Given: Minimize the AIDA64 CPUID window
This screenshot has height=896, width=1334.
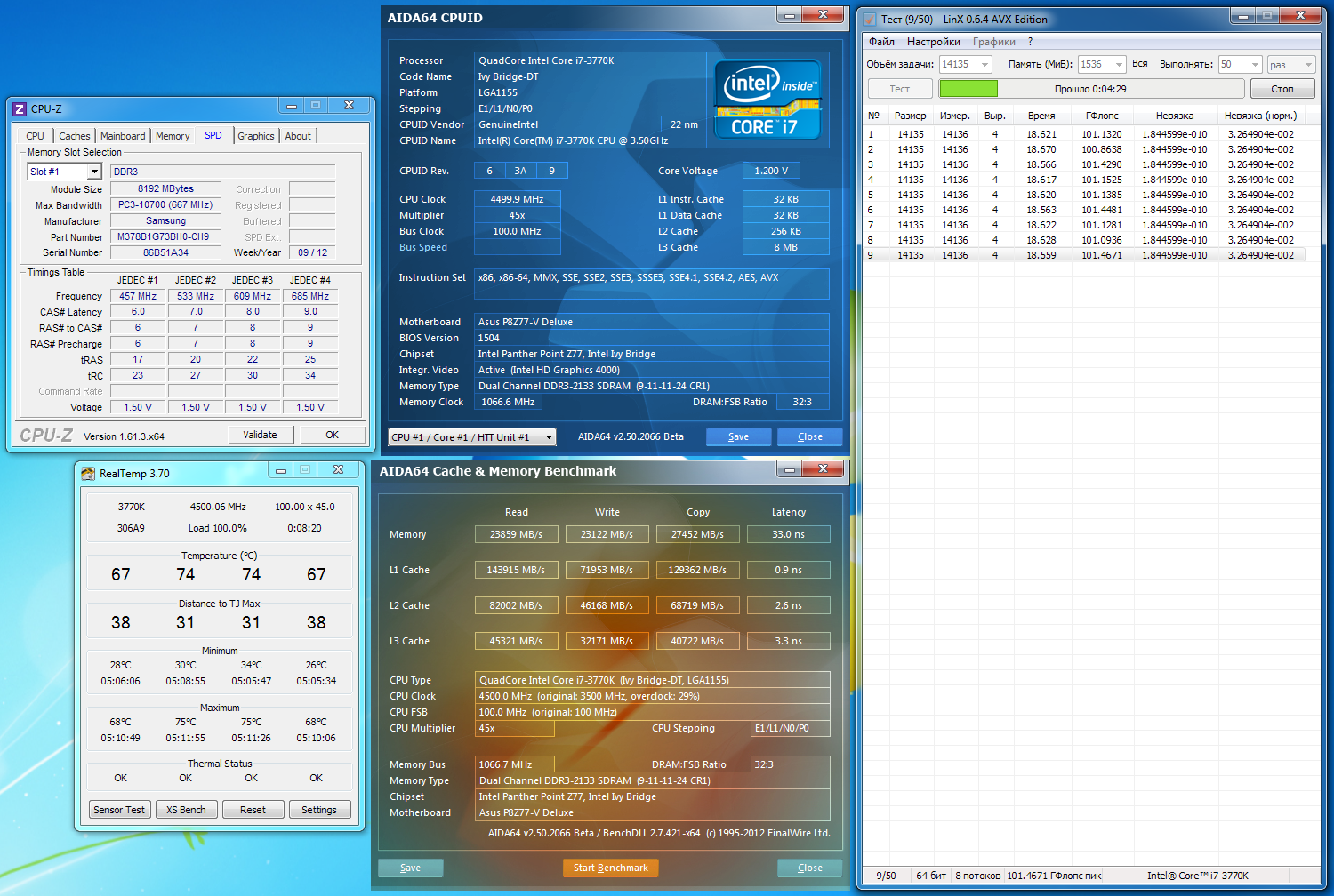Looking at the screenshot, I should 788,15.
